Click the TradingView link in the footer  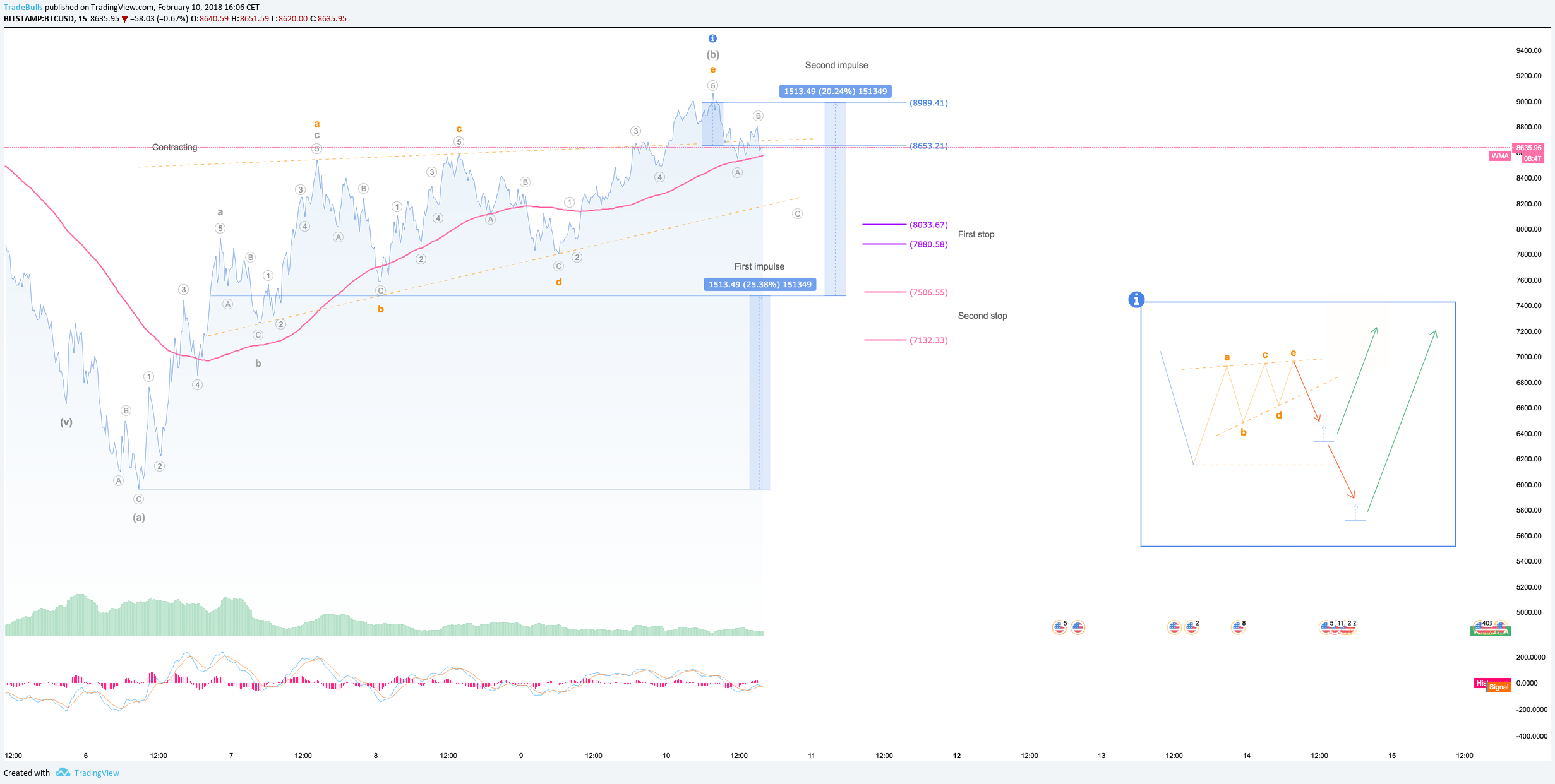[97, 773]
